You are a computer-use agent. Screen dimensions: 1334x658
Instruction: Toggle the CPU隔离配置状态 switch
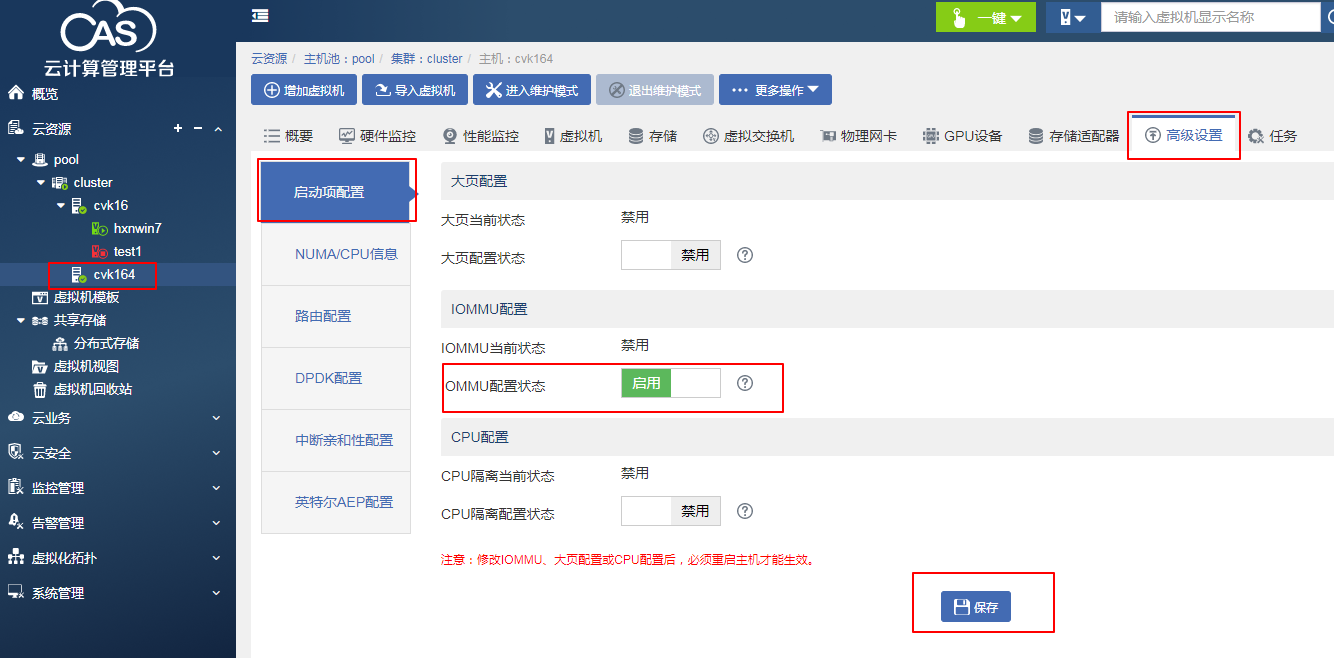[x=670, y=511]
